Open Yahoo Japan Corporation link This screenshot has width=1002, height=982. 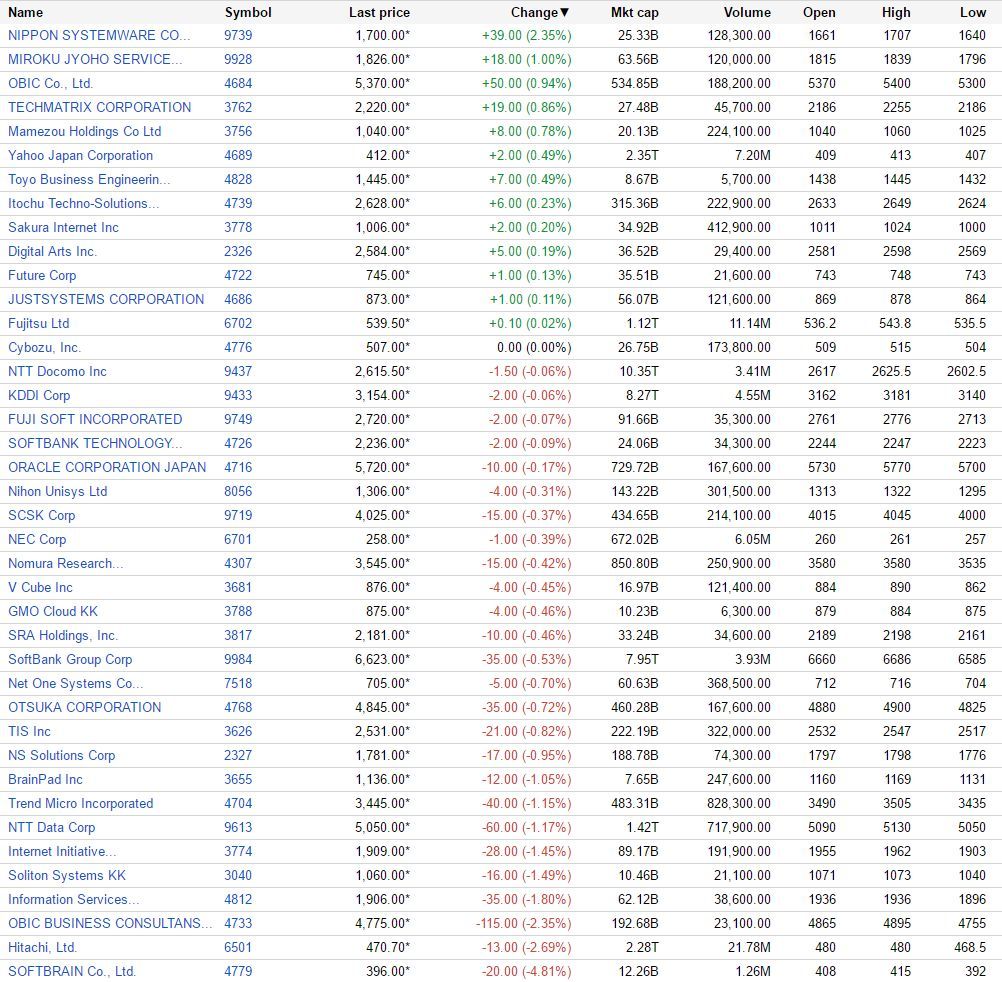point(81,155)
